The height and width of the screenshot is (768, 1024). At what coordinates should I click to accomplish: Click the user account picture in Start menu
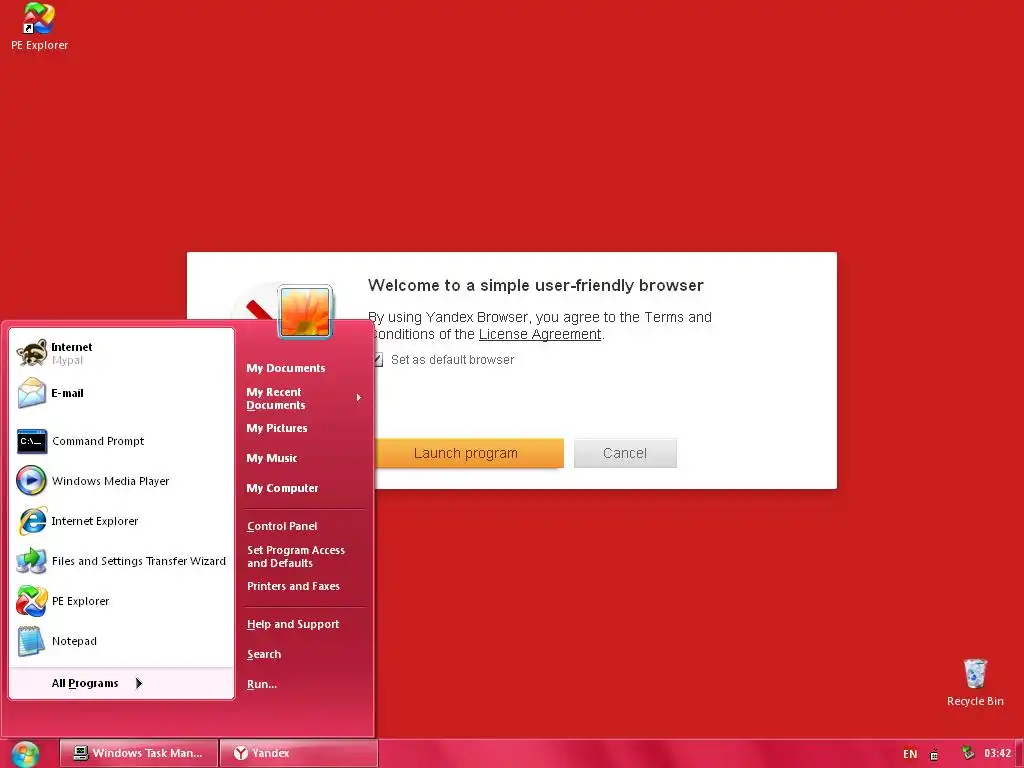point(305,312)
